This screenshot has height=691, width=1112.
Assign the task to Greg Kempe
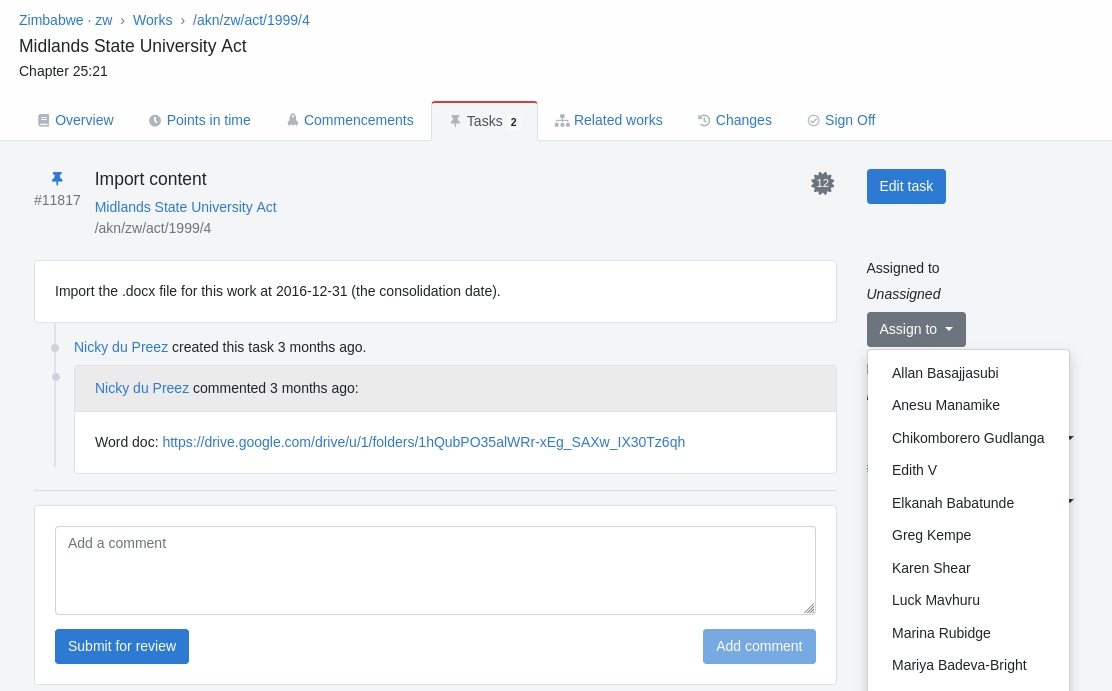(931, 535)
